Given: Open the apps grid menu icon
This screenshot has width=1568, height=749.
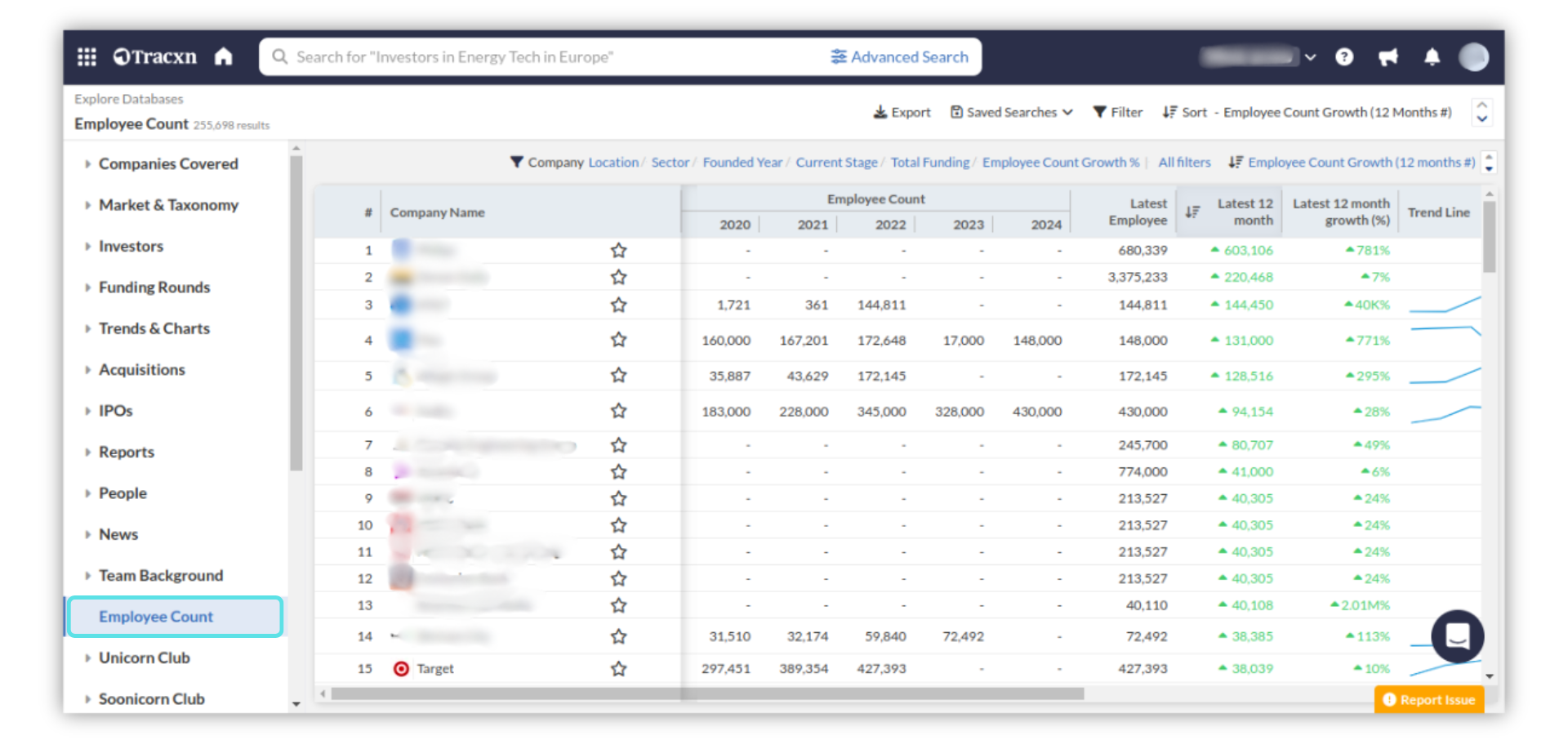Looking at the screenshot, I should point(87,56).
